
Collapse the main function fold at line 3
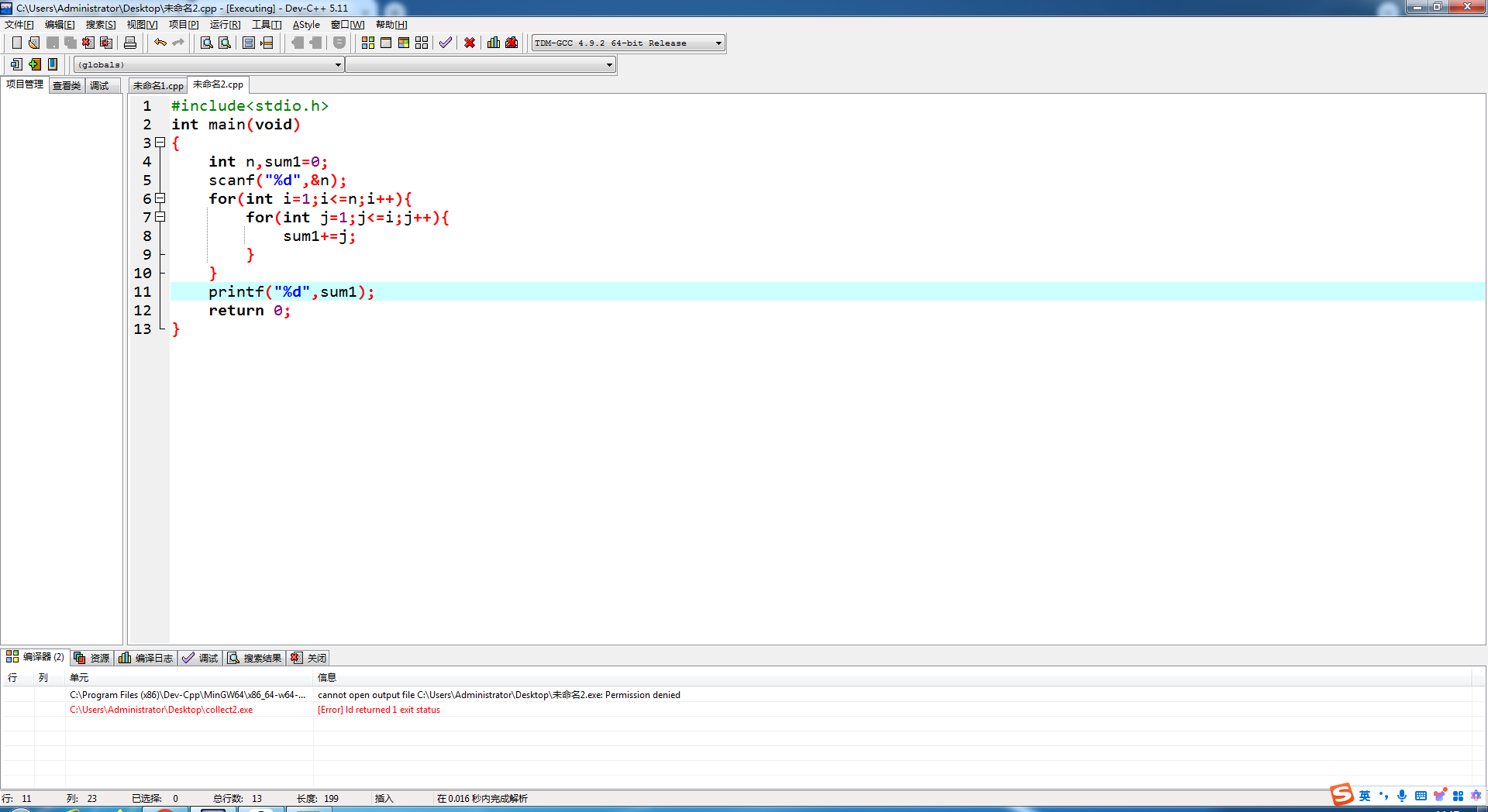(x=160, y=143)
